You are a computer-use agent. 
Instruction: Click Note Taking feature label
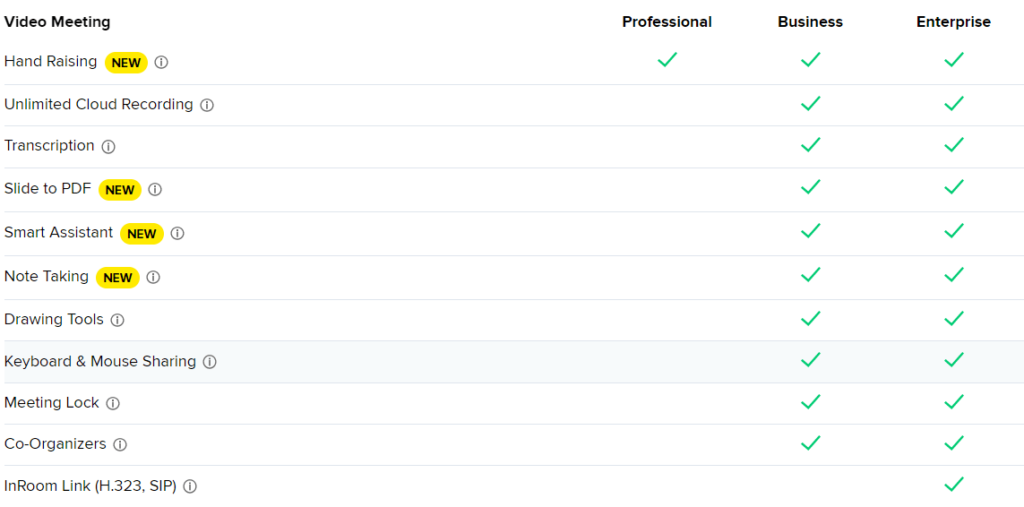point(46,276)
